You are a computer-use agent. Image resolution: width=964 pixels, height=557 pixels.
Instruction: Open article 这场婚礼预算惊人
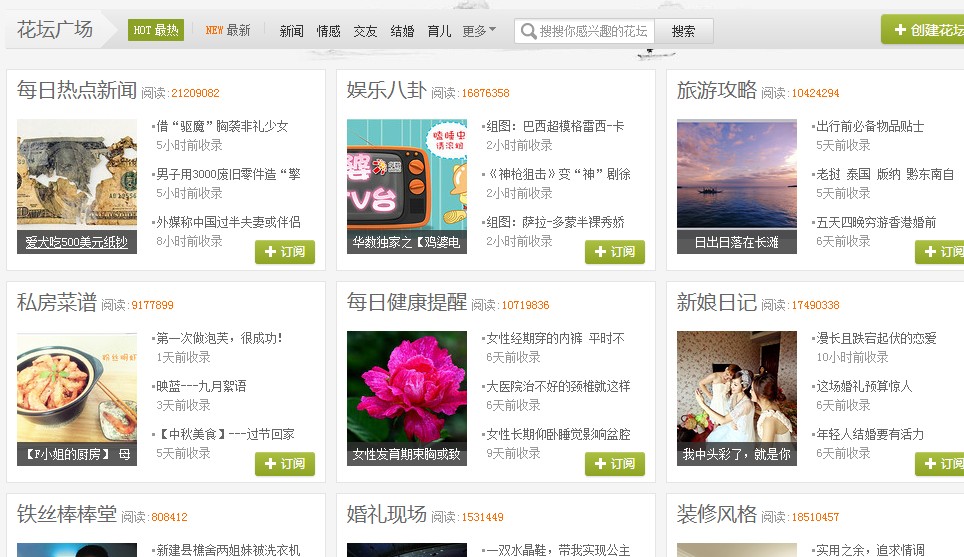pyautogui.click(x=864, y=386)
